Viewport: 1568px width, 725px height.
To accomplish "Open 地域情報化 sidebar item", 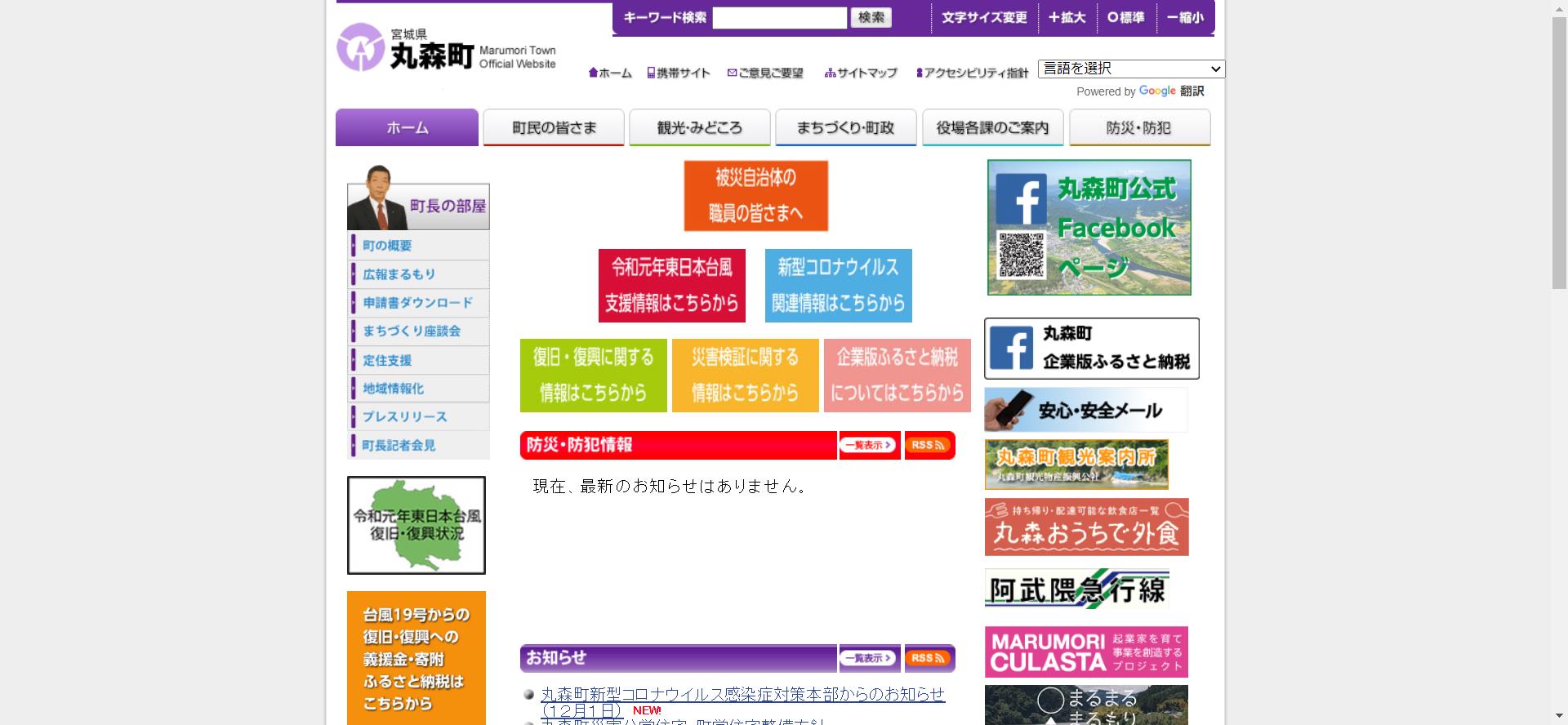I will coord(419,389).
